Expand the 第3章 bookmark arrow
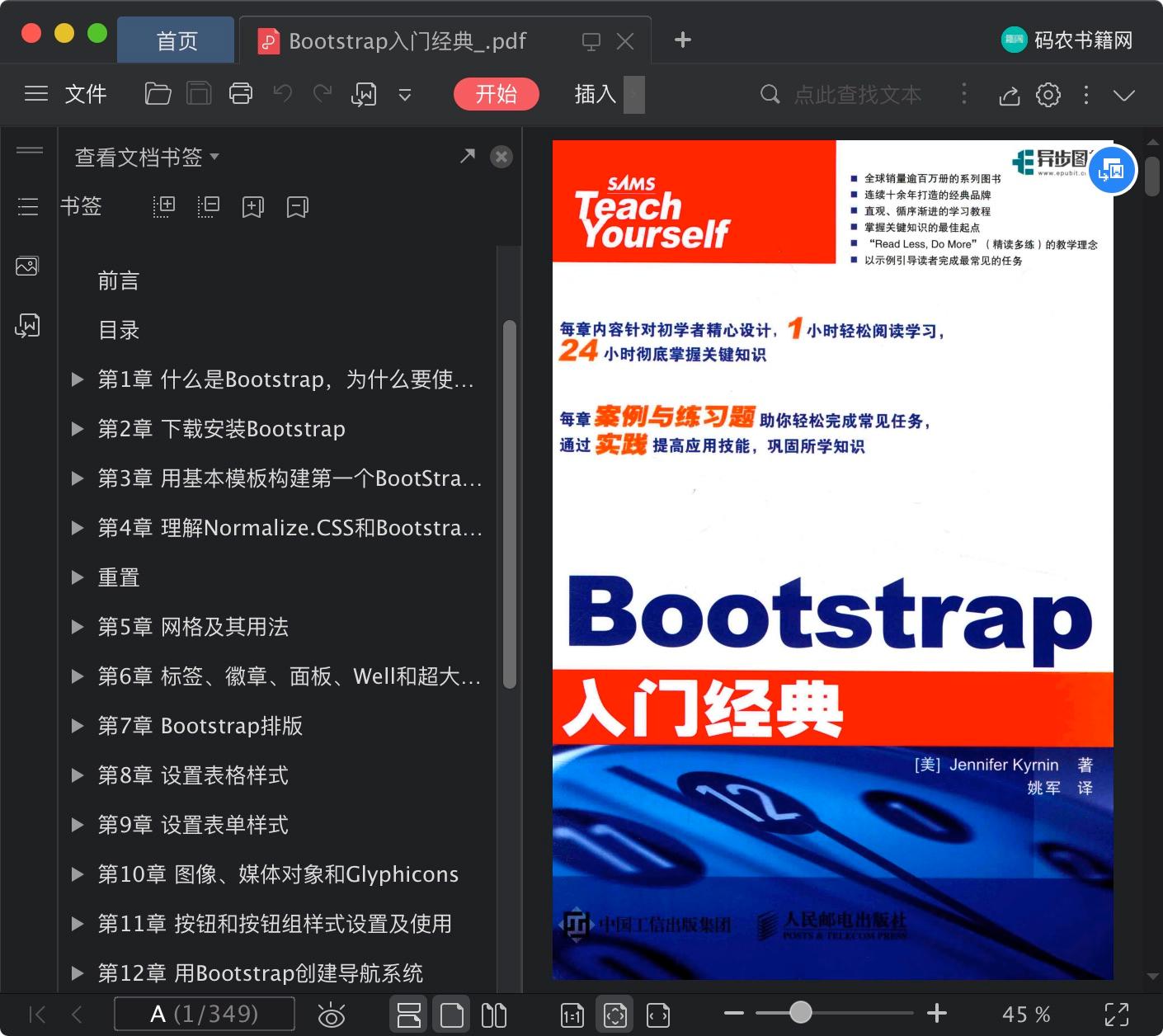Viewport: 1163px width, 1036px height. point(78,478)
